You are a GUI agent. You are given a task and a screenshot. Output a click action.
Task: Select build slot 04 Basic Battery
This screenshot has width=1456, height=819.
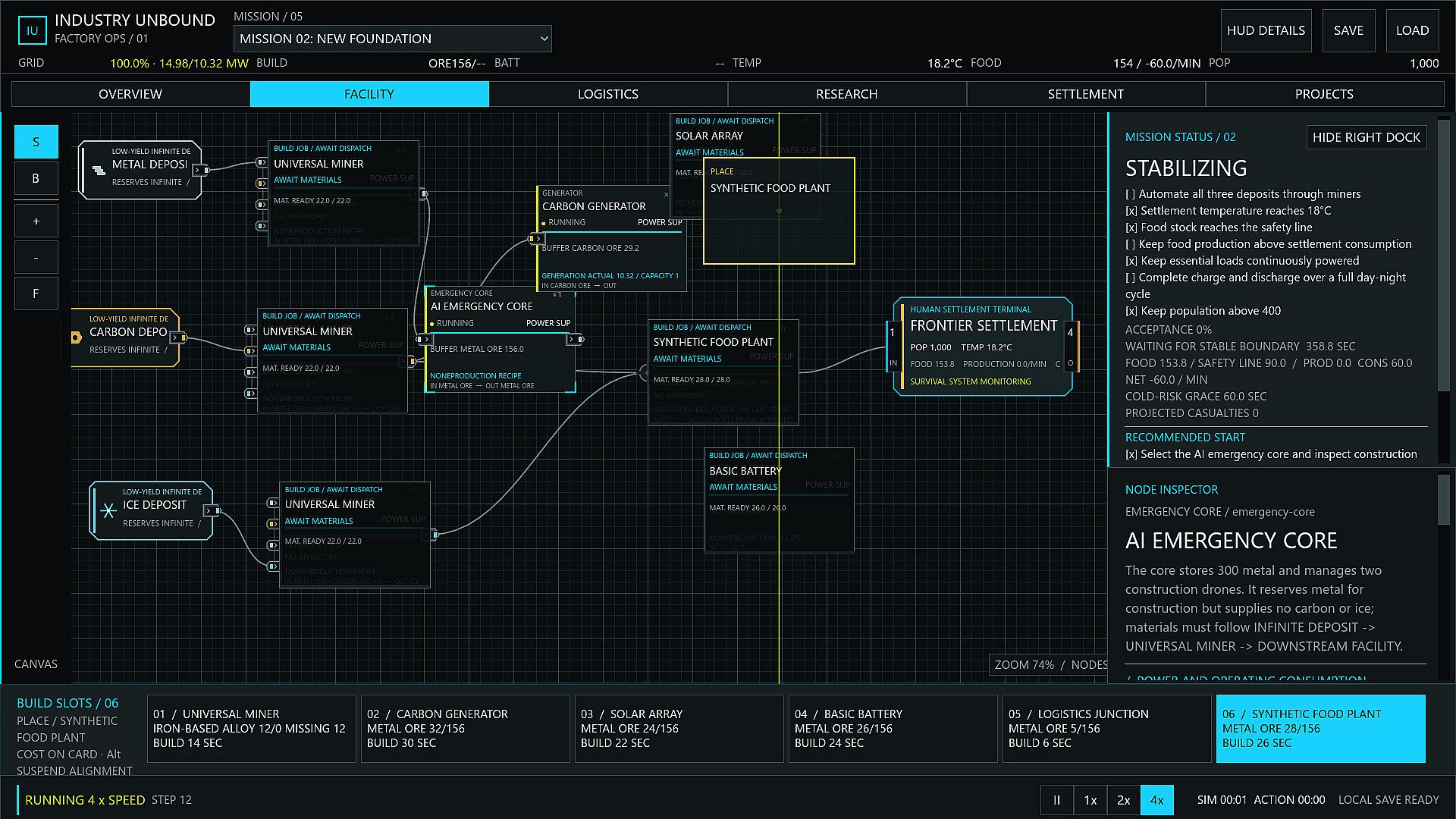tap(893, 729)
